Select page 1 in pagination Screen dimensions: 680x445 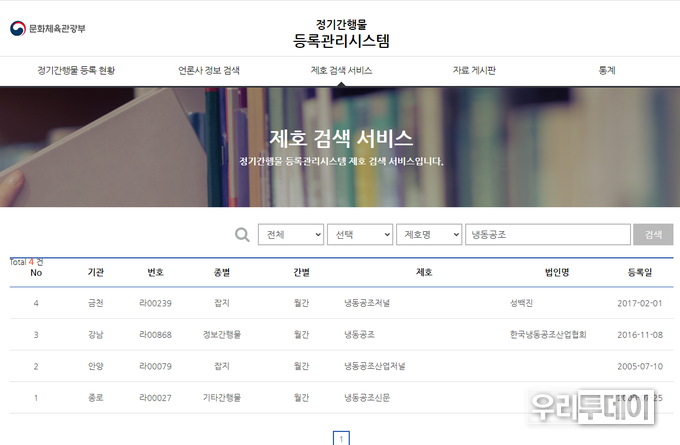tap(340, 438)
